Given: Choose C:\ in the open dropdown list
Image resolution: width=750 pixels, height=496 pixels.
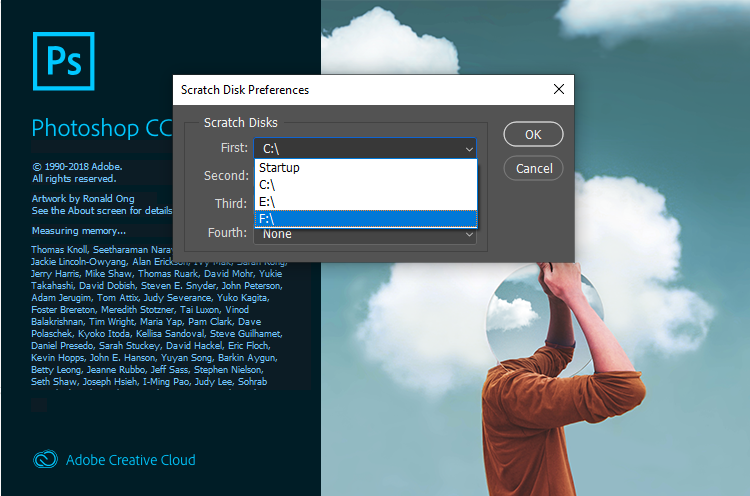Looking at the screenshot, I should tap(268, 184).
